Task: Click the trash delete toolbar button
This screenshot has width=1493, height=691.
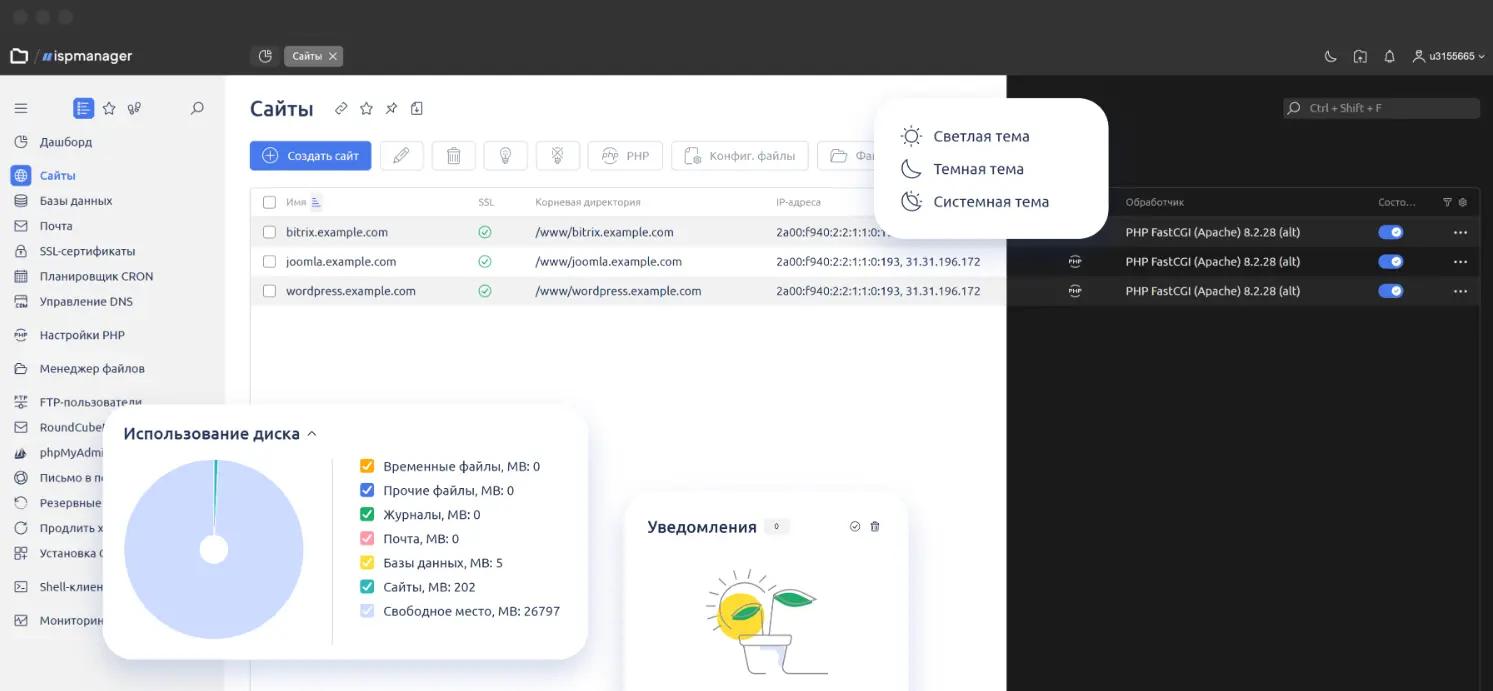Action: [x=454, y=156]
